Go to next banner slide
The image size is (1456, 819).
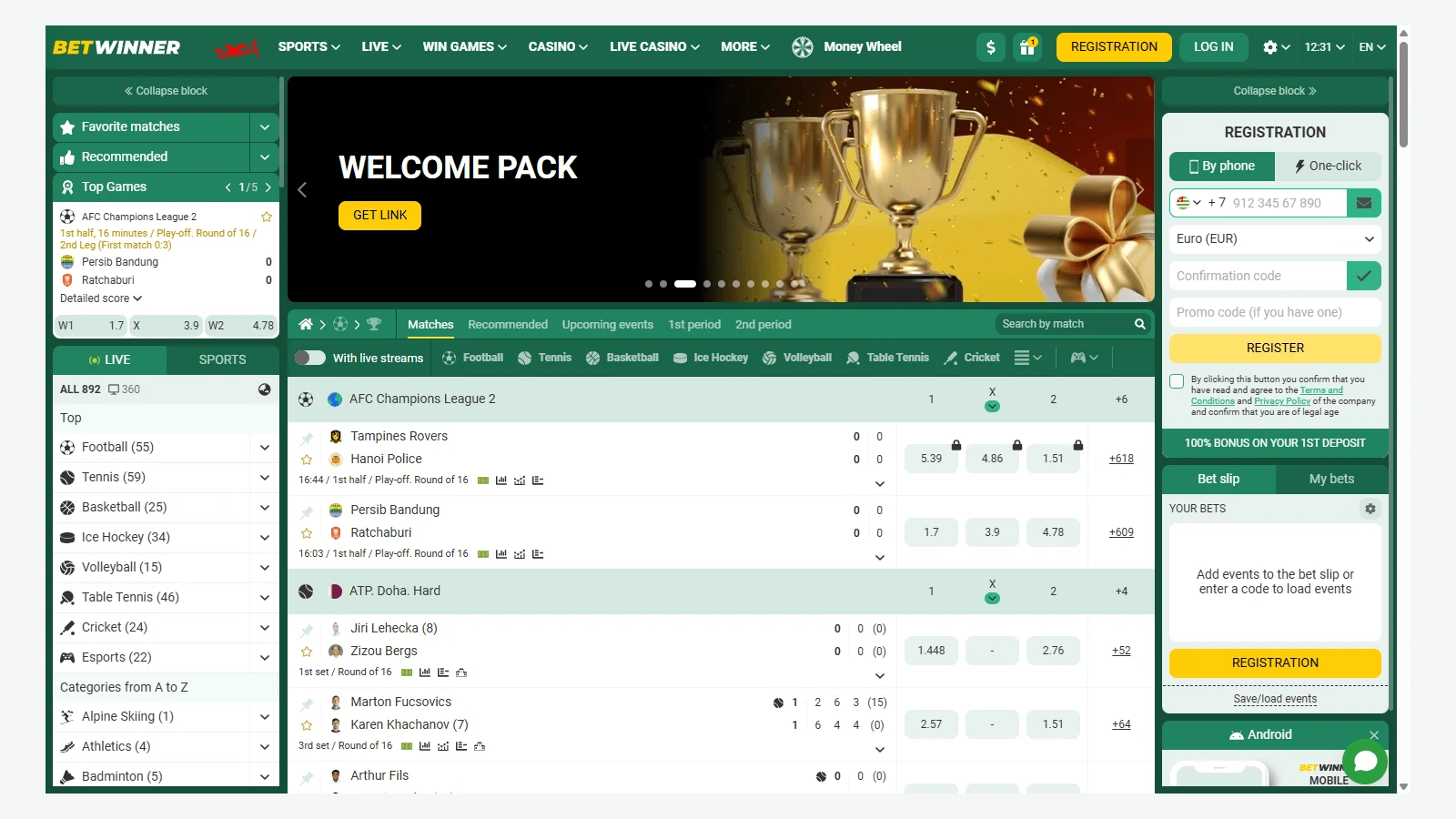click(1139, 189)
